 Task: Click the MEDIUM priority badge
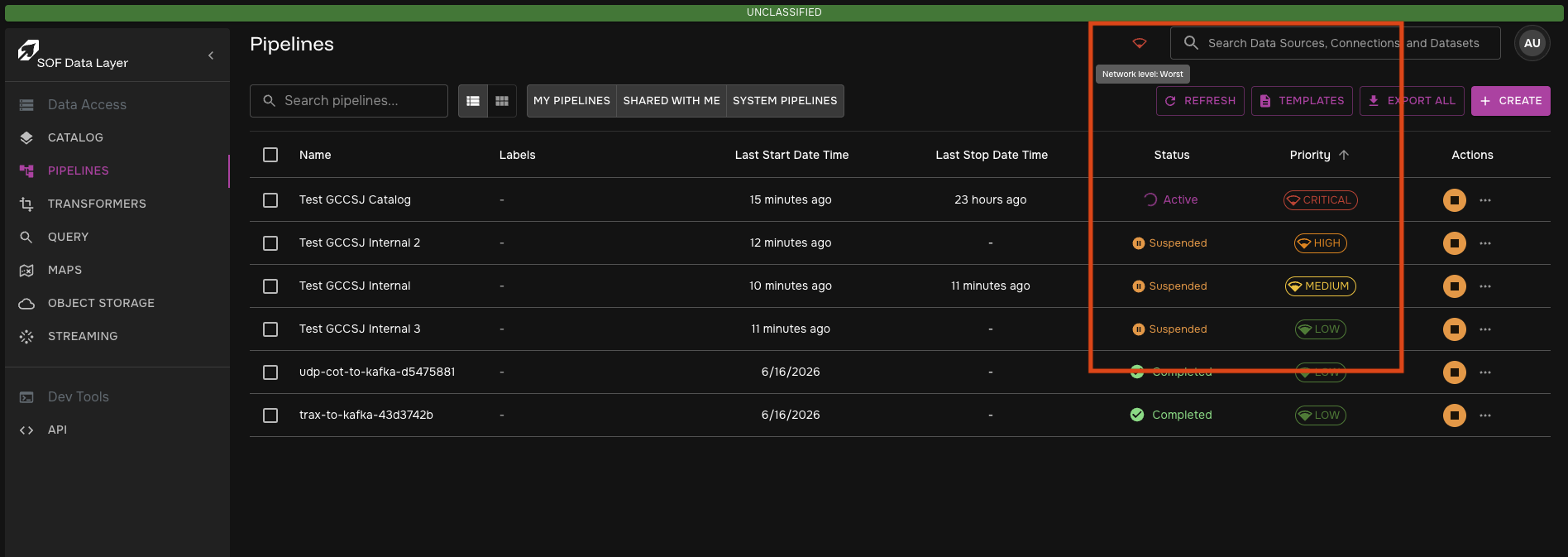tap(1320, 286)
